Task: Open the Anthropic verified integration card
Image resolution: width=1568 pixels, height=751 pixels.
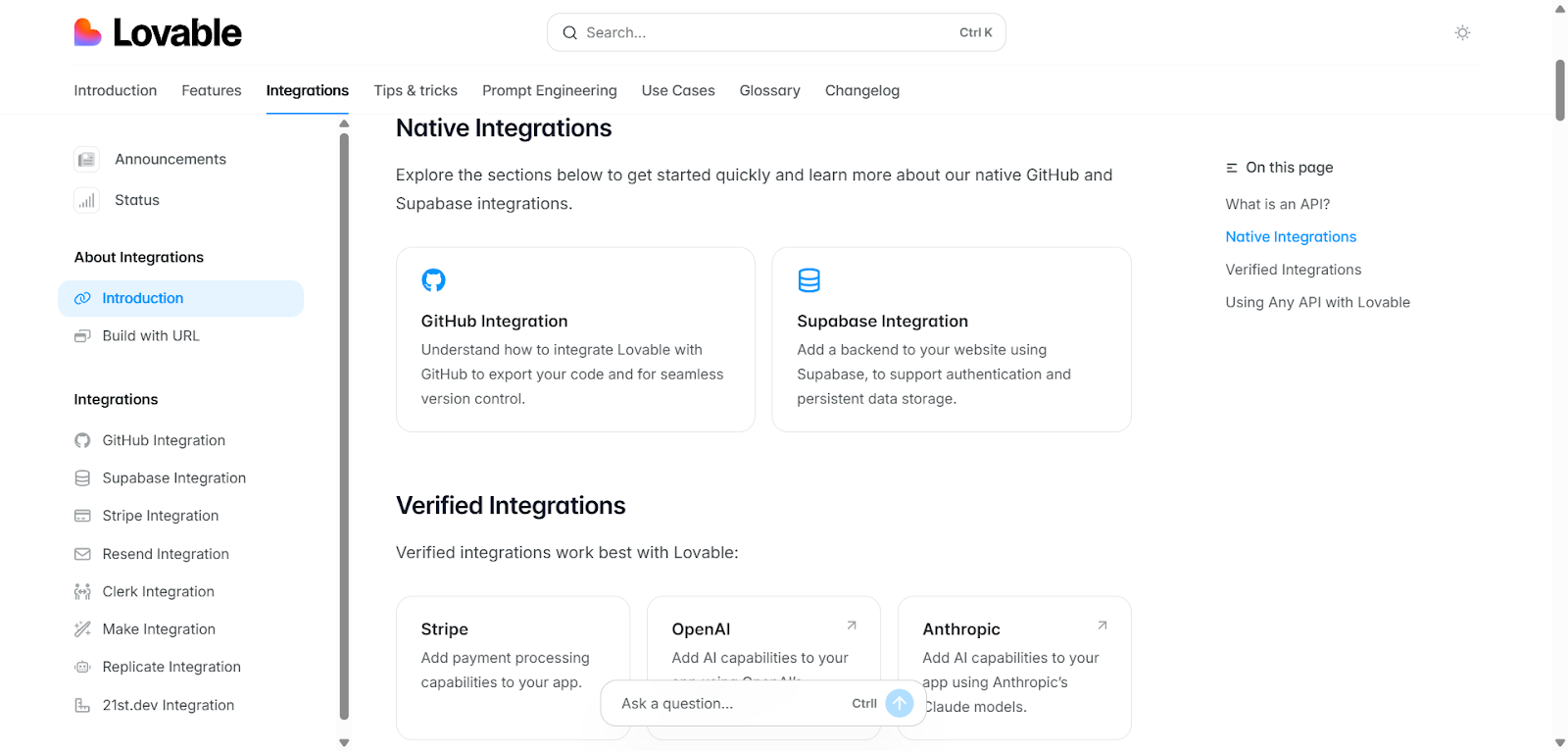Action: (x=1014, y=668)
